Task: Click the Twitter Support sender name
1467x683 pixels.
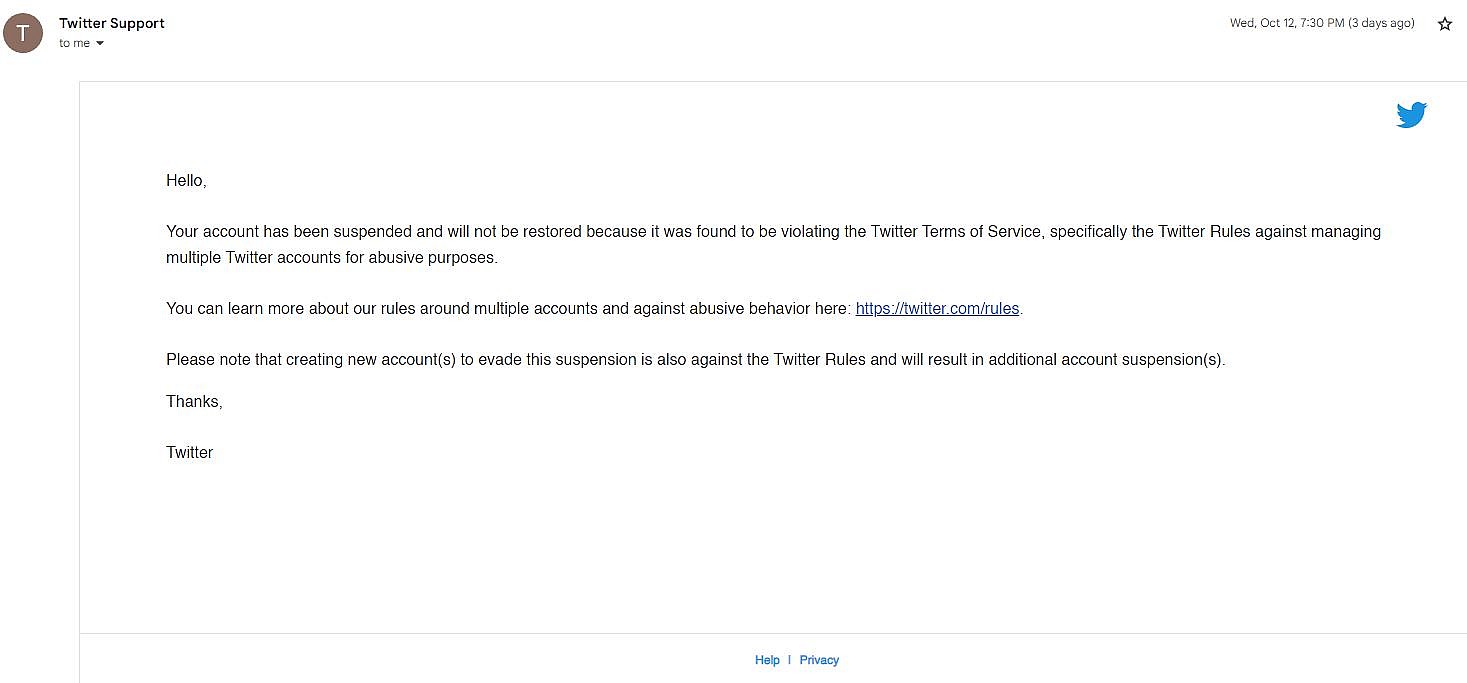Action: tap(112, 23)
